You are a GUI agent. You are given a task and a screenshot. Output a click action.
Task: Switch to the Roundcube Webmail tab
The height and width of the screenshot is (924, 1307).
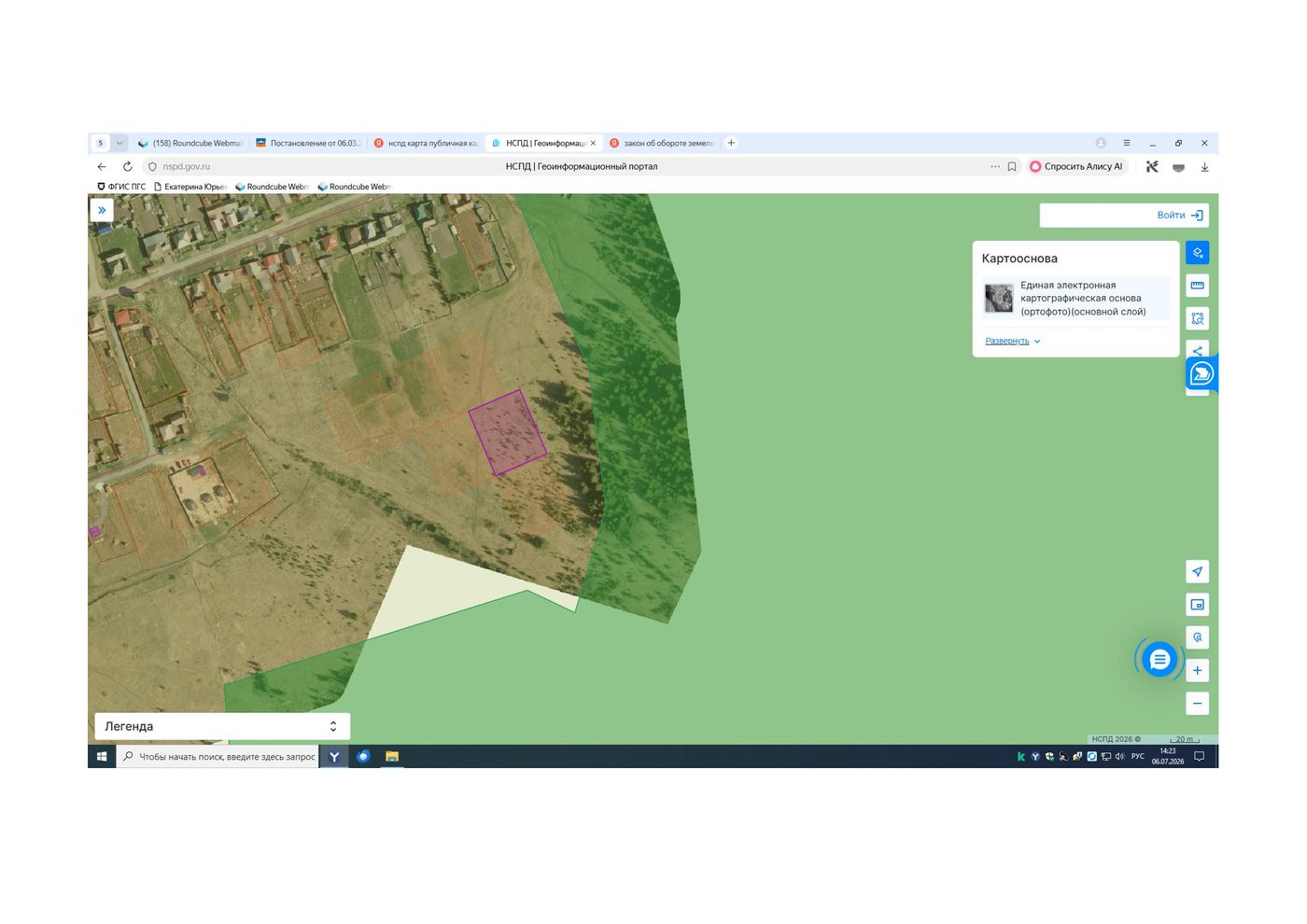coord(190,143)
